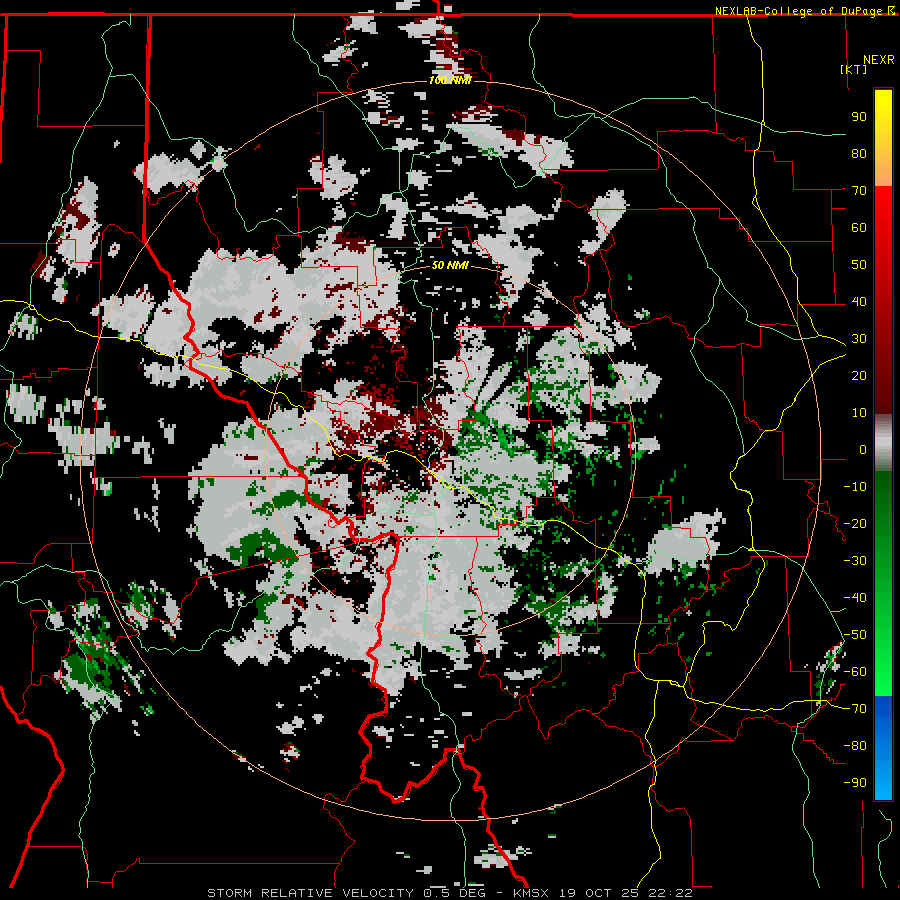Click the 0 value on the velocity scale
This screenshot has height=900, width=900.
(x=863, y=449)
